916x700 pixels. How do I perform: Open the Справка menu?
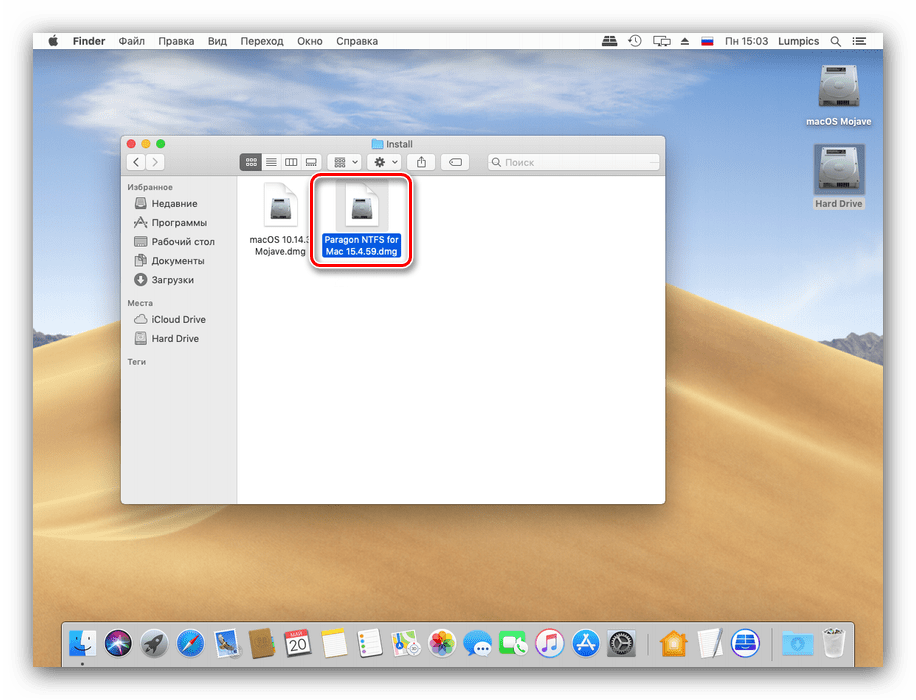coord(357,41)
